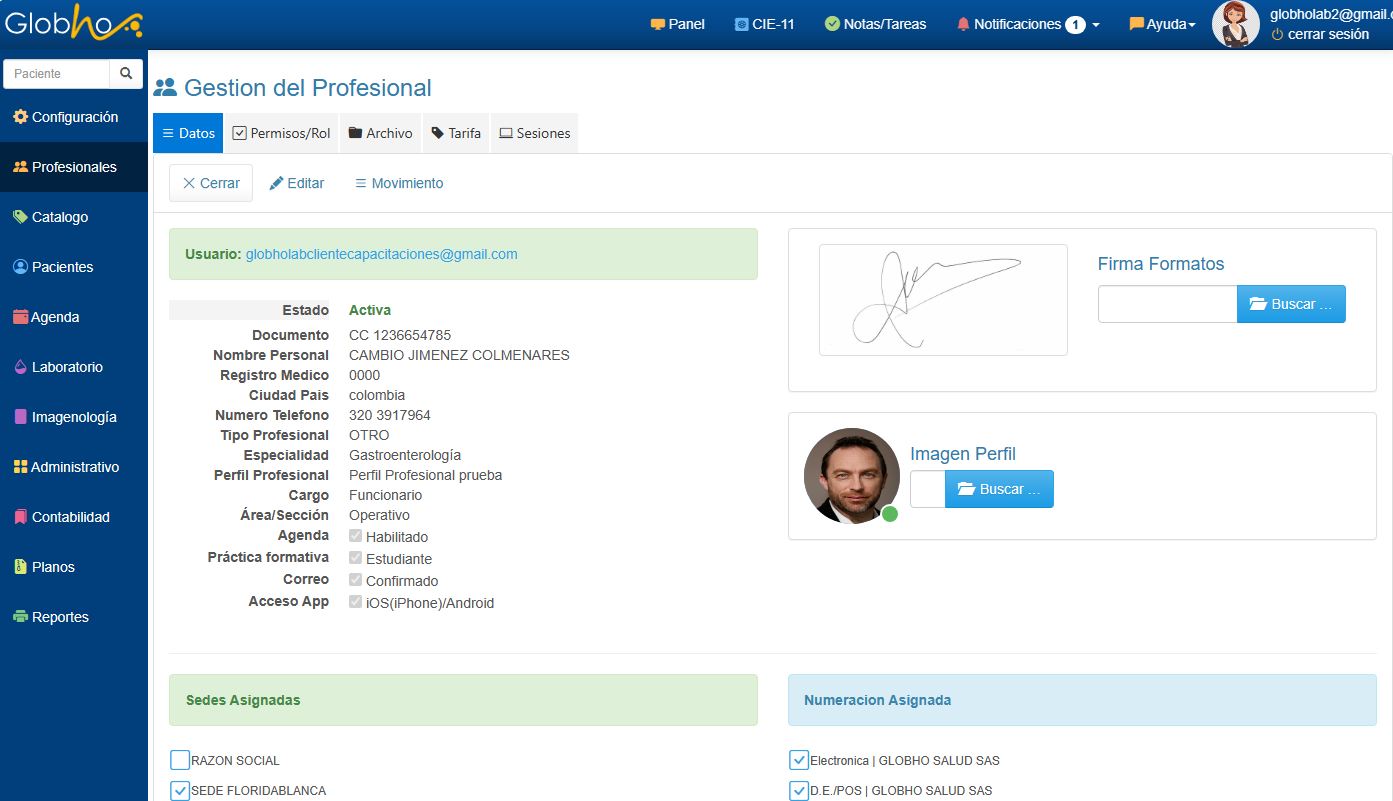Open the Reportes section

click(x=60, y=617)
